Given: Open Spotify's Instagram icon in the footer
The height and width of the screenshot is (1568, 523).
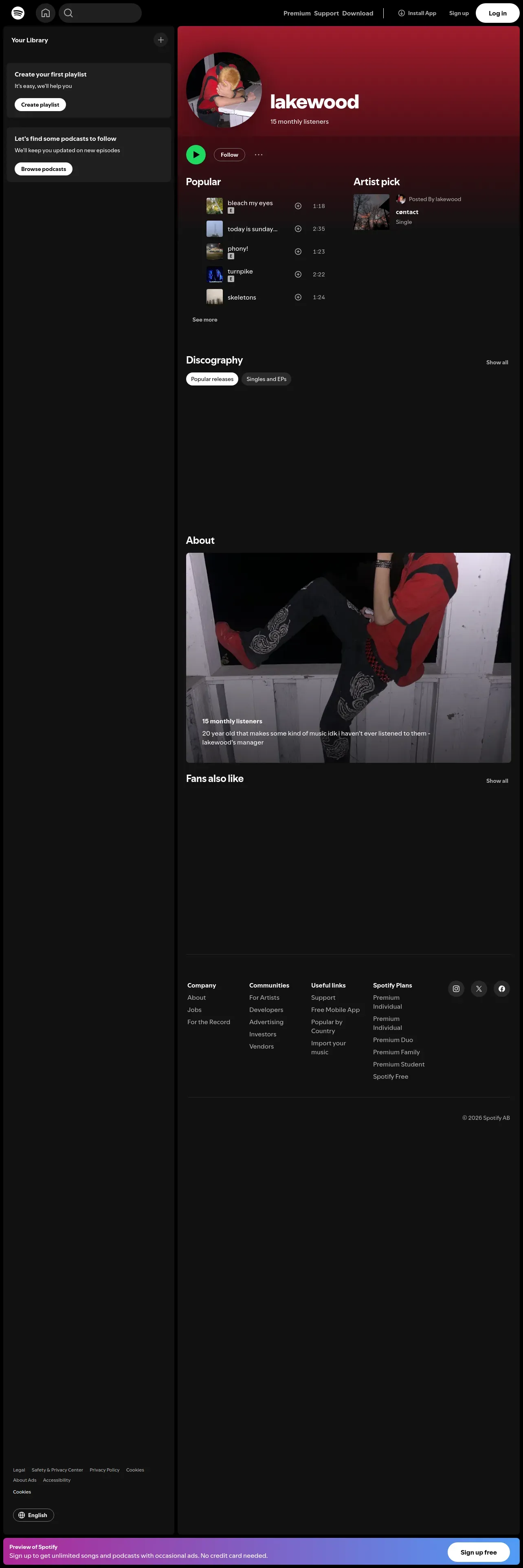Looking at the screenshot, I should click(x=456, y=988).
